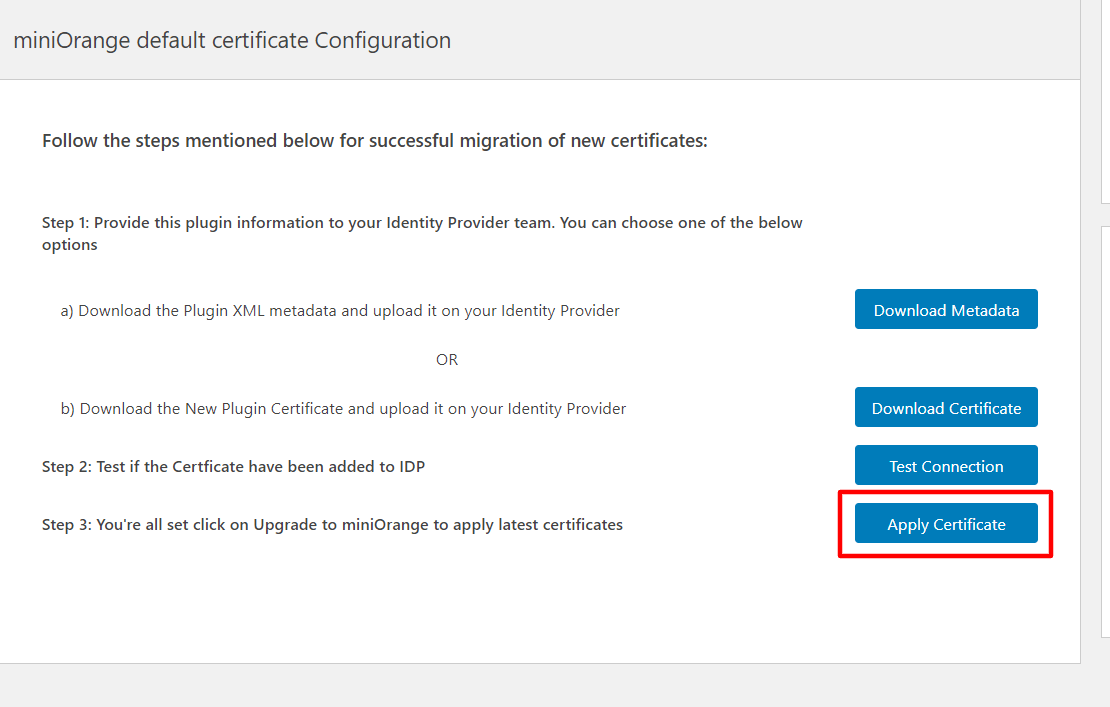Select the 'Follow the steps mentioned below' heading
The height and width of the screenshot is (707, 1110).
click(374, 141)
